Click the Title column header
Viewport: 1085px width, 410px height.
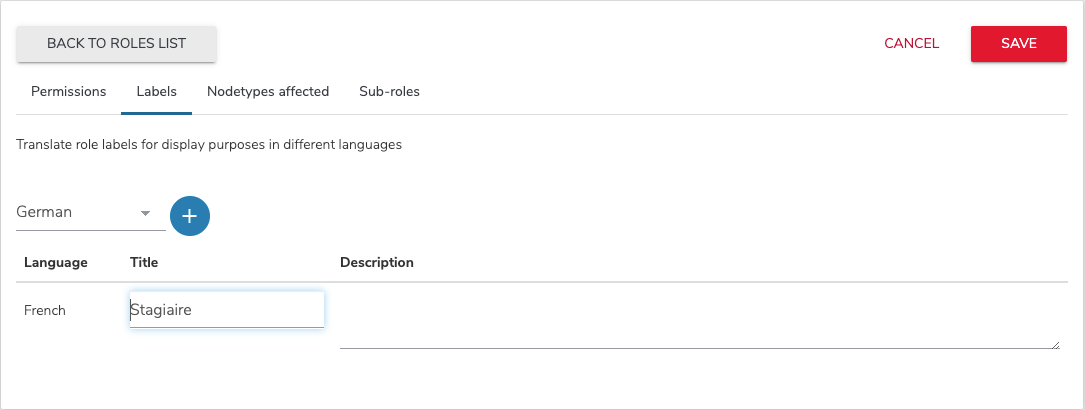coord(144,263)
